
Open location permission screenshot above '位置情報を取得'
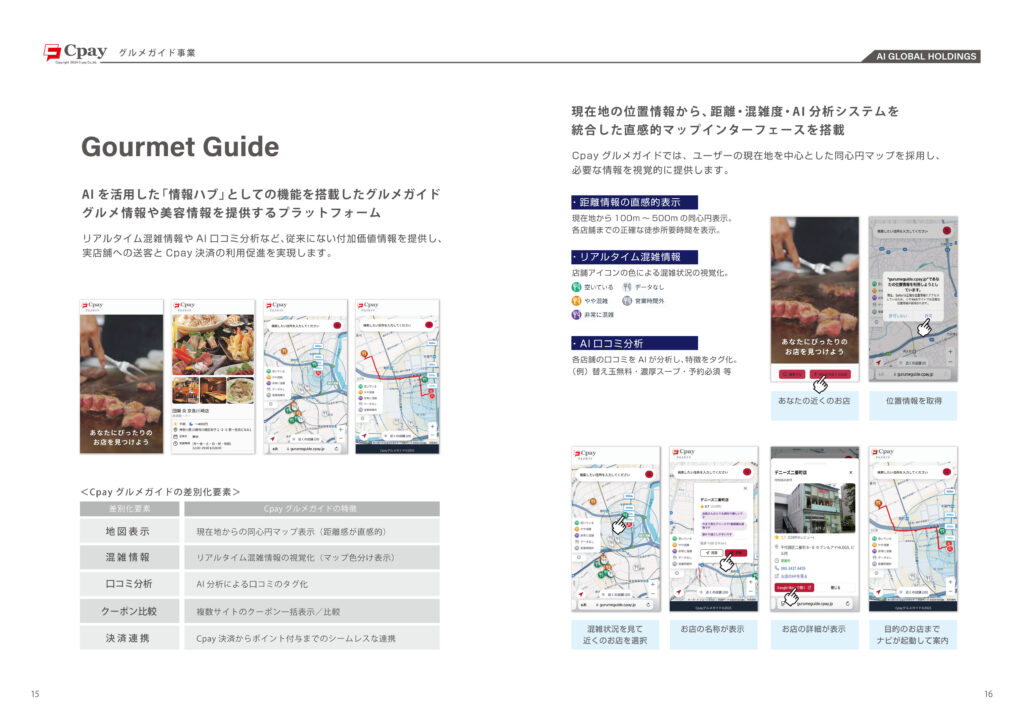913,299
